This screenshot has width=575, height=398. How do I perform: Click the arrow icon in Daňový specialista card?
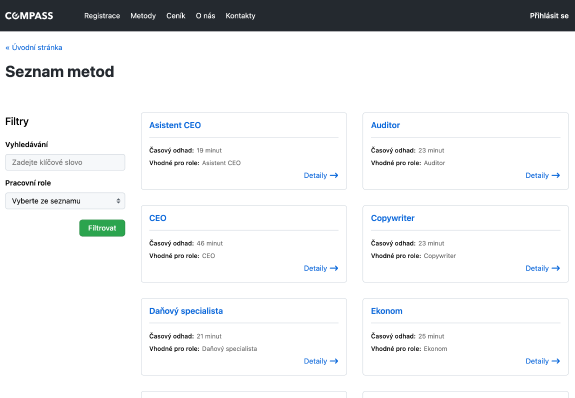[334, 361]
